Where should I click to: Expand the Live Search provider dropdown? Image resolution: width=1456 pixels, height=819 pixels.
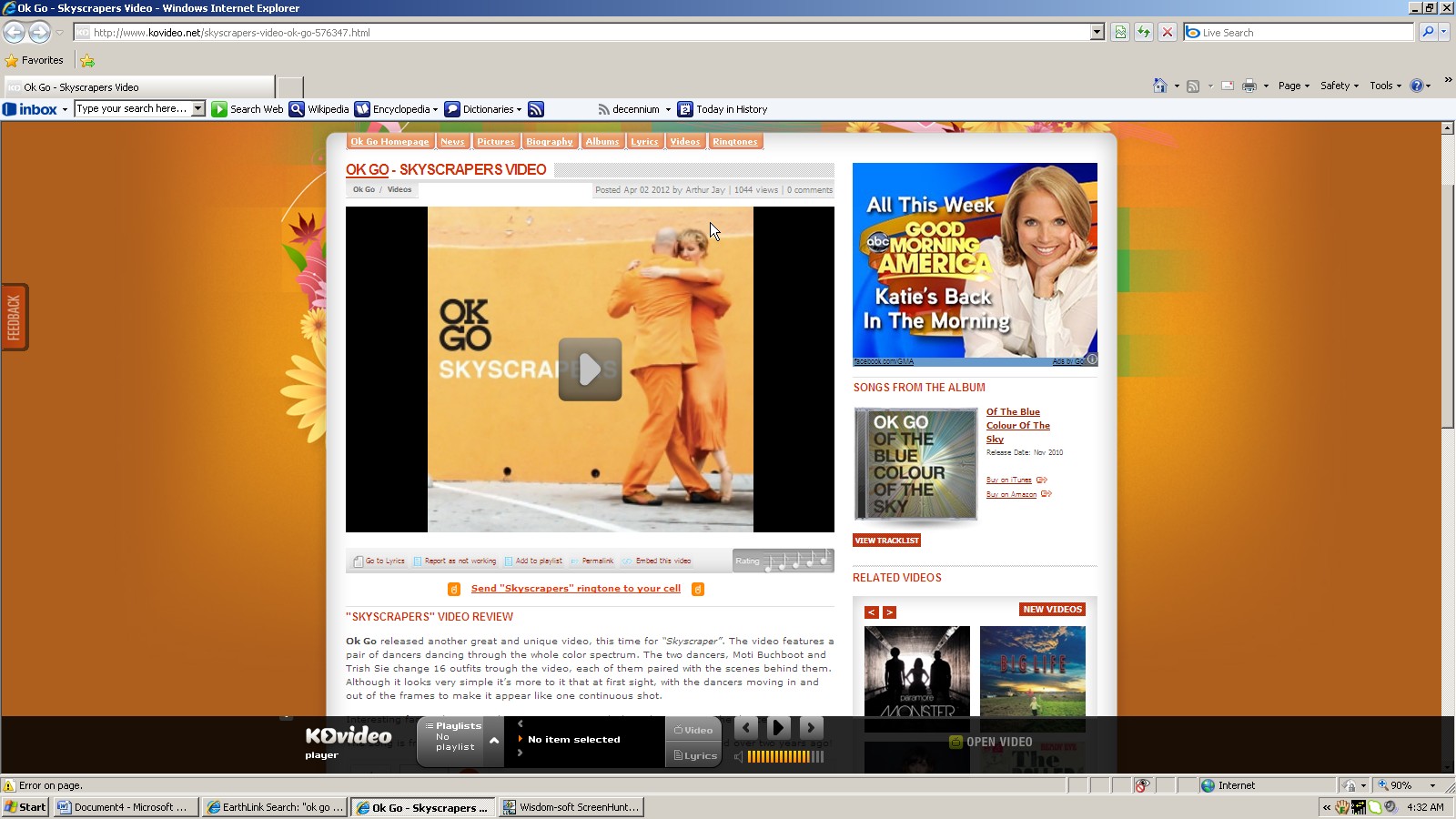1443,32
